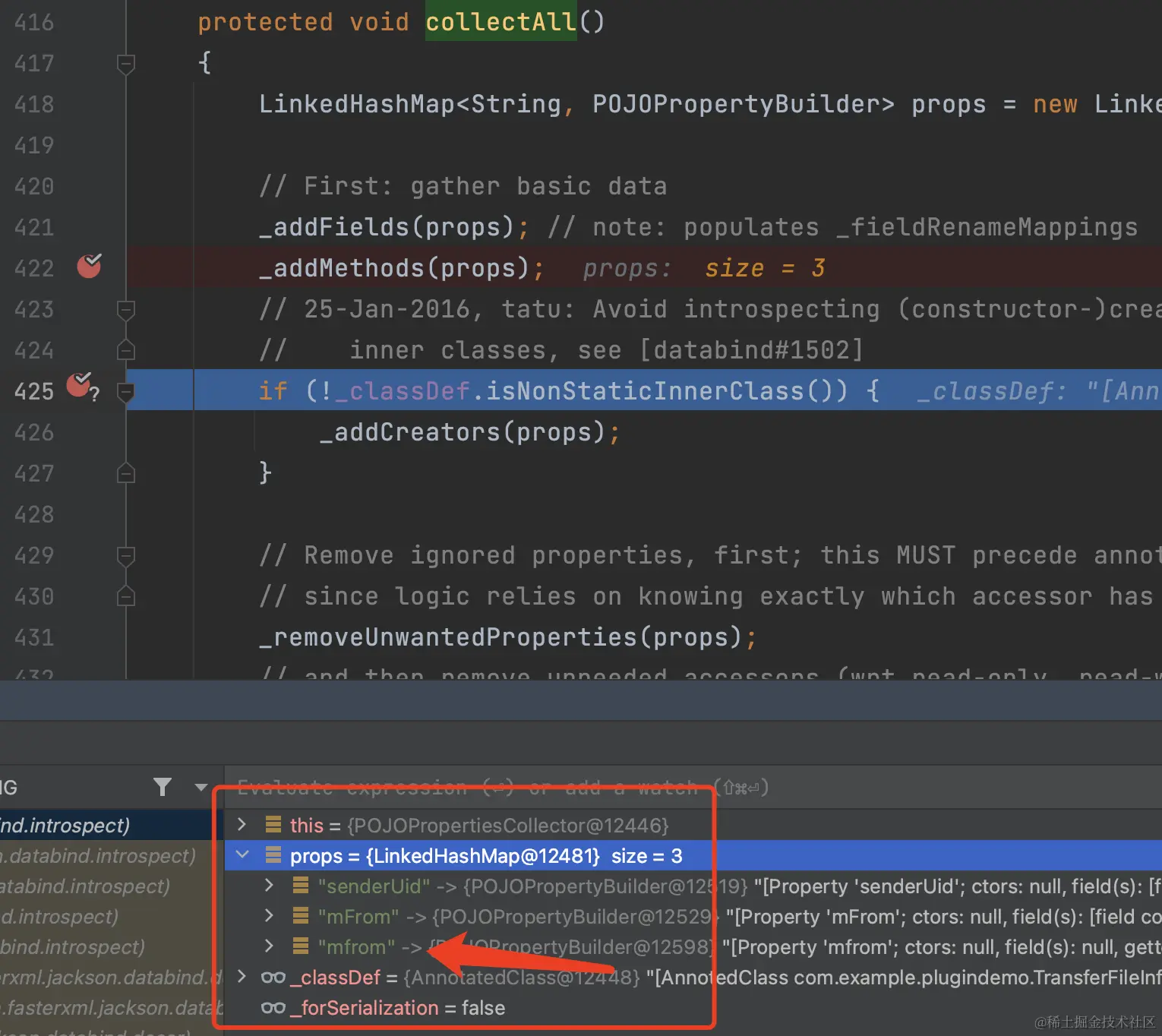Screen dimensions: 1162x1036
Task: Click LinkedHashMap type on line 418
Action: 356,104
